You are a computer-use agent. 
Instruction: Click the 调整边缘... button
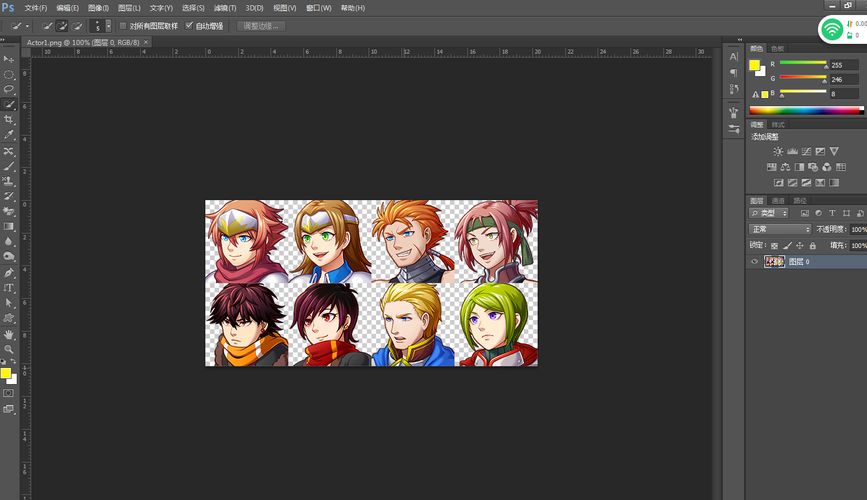pyautogui.click(x=261, y=26)
